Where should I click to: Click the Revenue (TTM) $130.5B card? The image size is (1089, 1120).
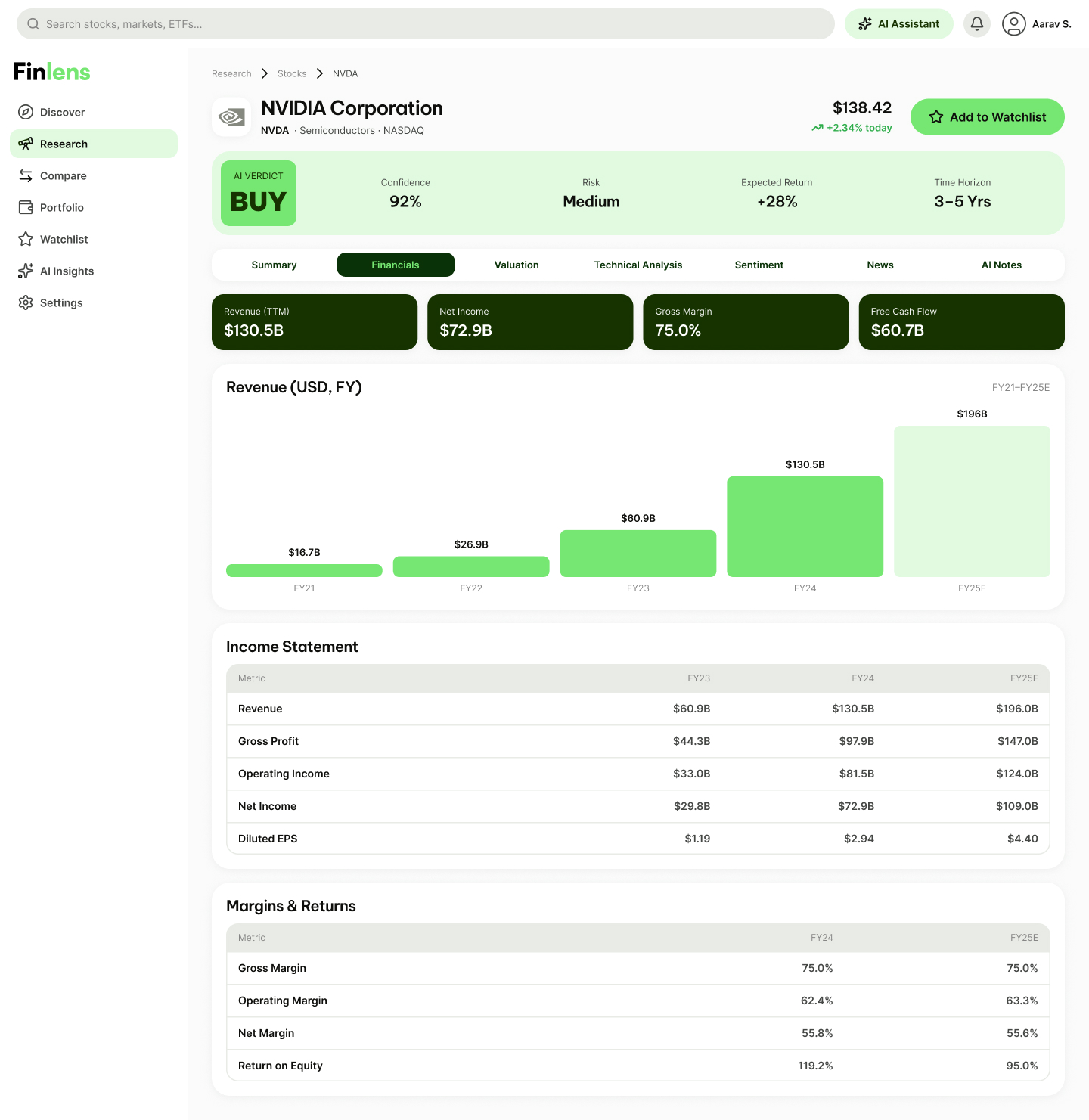click(315, 322)
